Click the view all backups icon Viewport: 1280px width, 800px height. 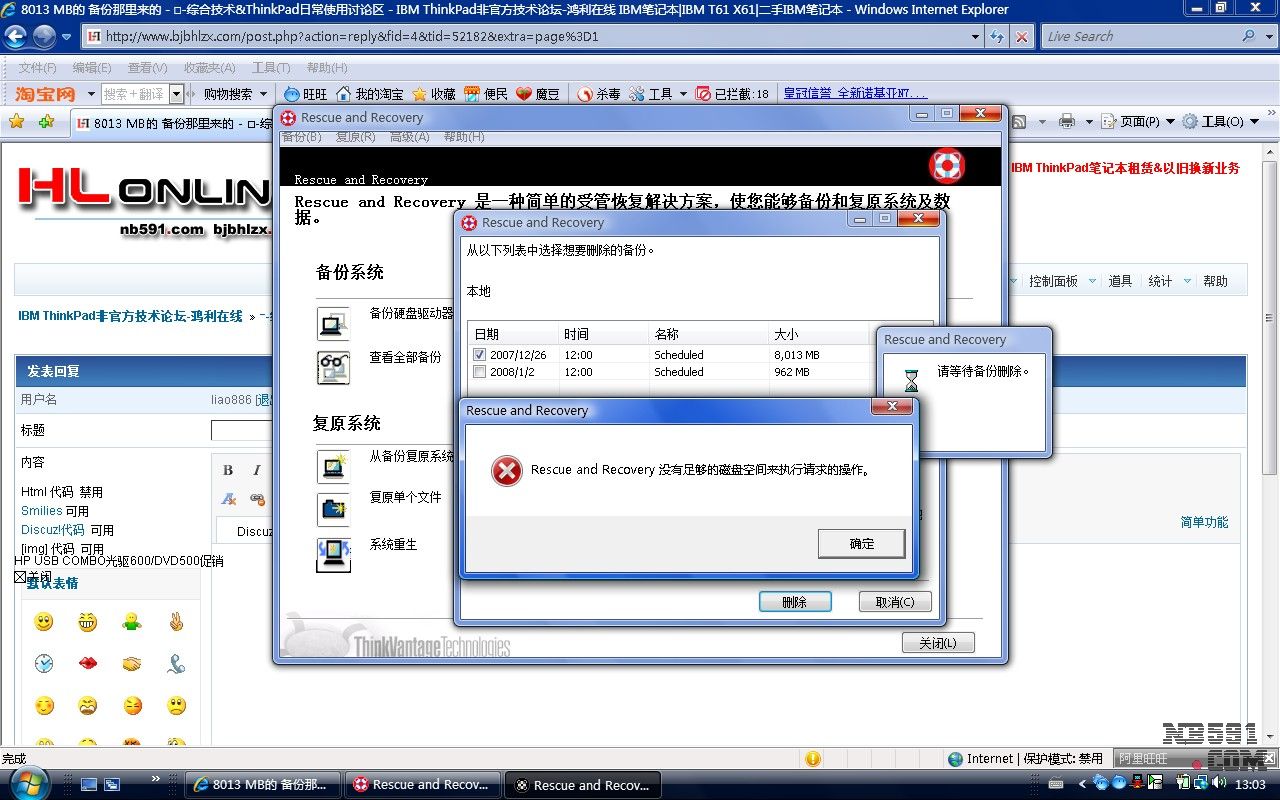pos(333,367)
